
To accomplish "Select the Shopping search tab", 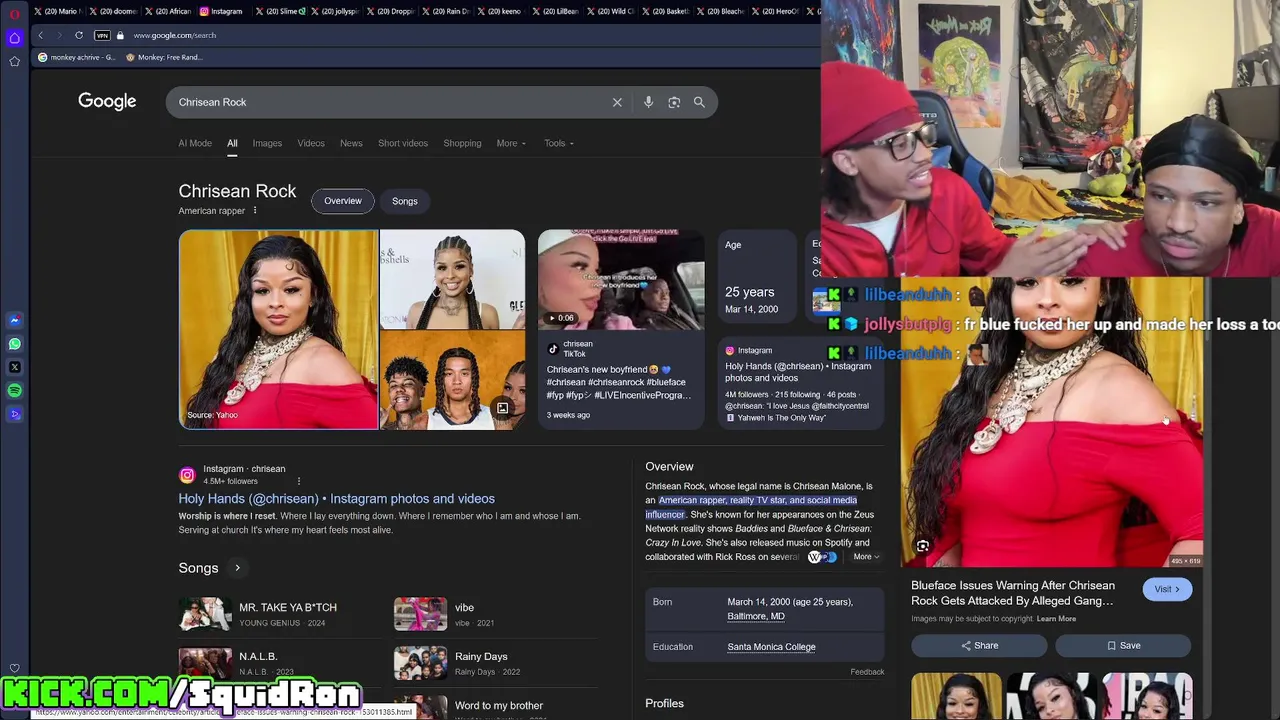I will (462, 143).
